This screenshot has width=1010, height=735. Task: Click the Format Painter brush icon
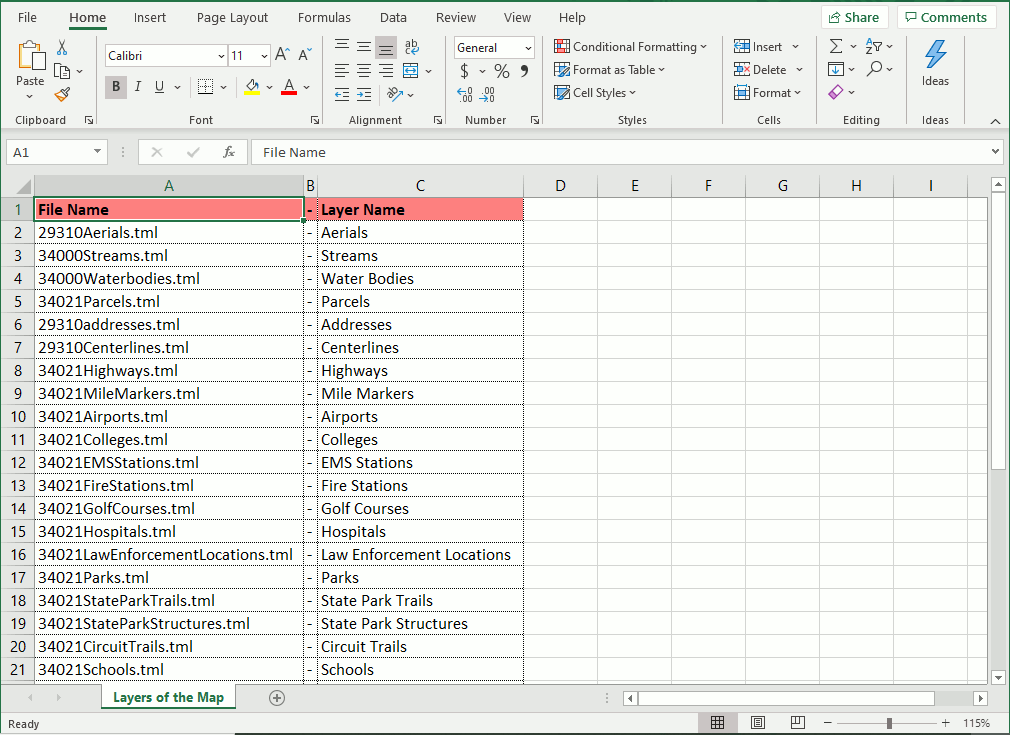point(62,95)
